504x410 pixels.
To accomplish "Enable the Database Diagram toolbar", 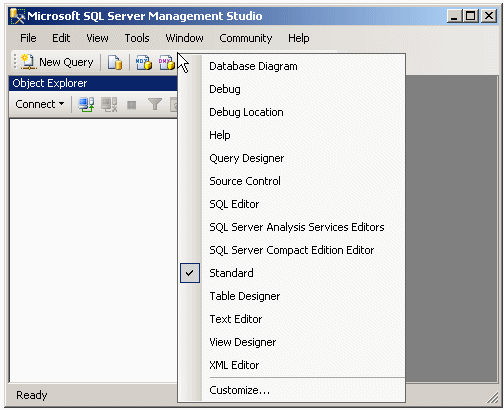I will [x=292, y=66].
